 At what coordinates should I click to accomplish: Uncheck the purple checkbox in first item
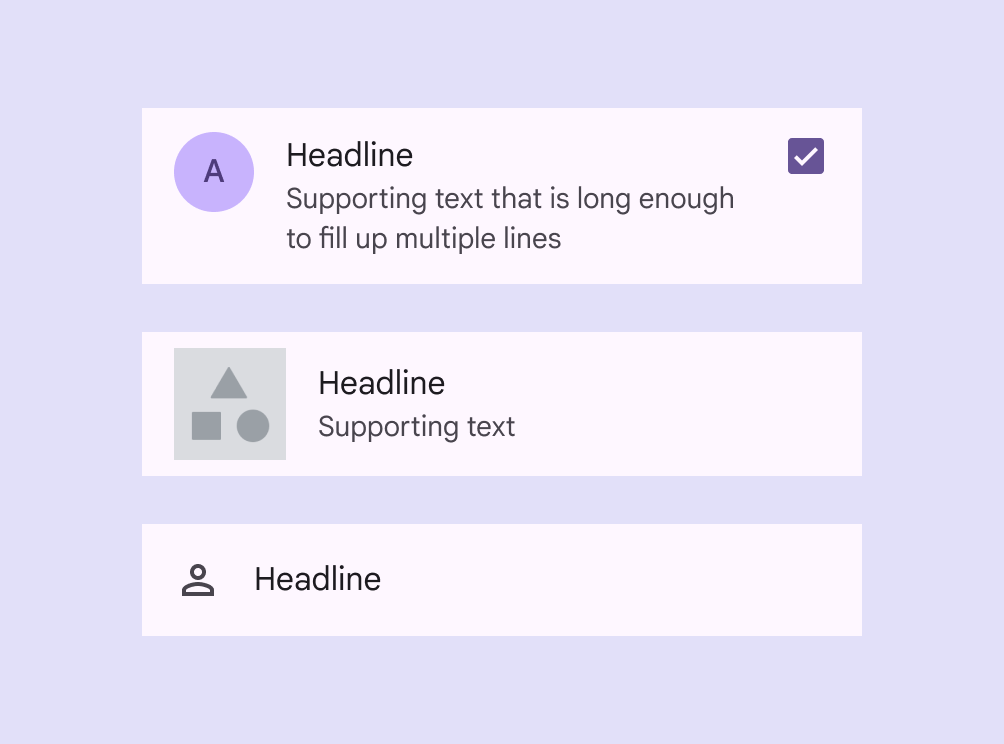(806, 156)
